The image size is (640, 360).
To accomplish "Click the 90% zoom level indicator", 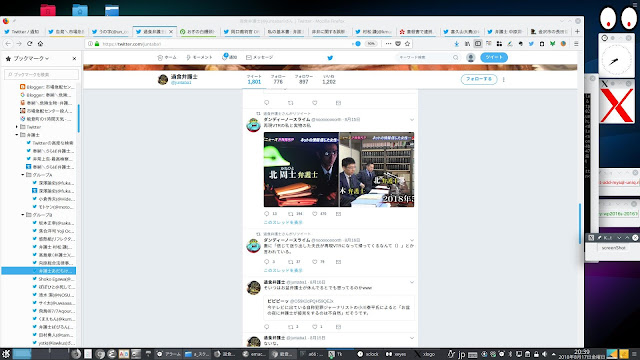I will (x=371, y=44).
